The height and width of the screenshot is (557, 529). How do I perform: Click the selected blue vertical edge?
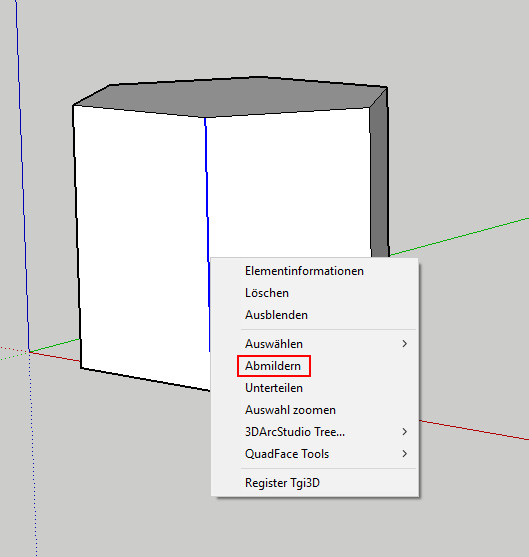[x=207, y=192]
